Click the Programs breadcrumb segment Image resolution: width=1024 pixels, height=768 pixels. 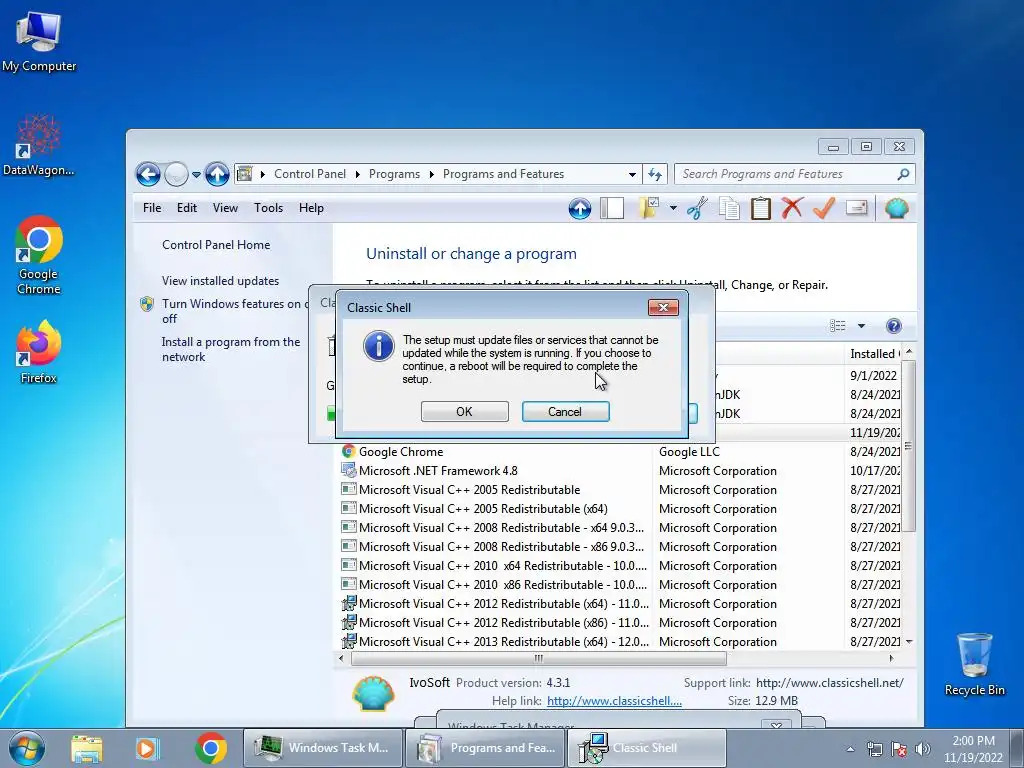tap(394, 174)
